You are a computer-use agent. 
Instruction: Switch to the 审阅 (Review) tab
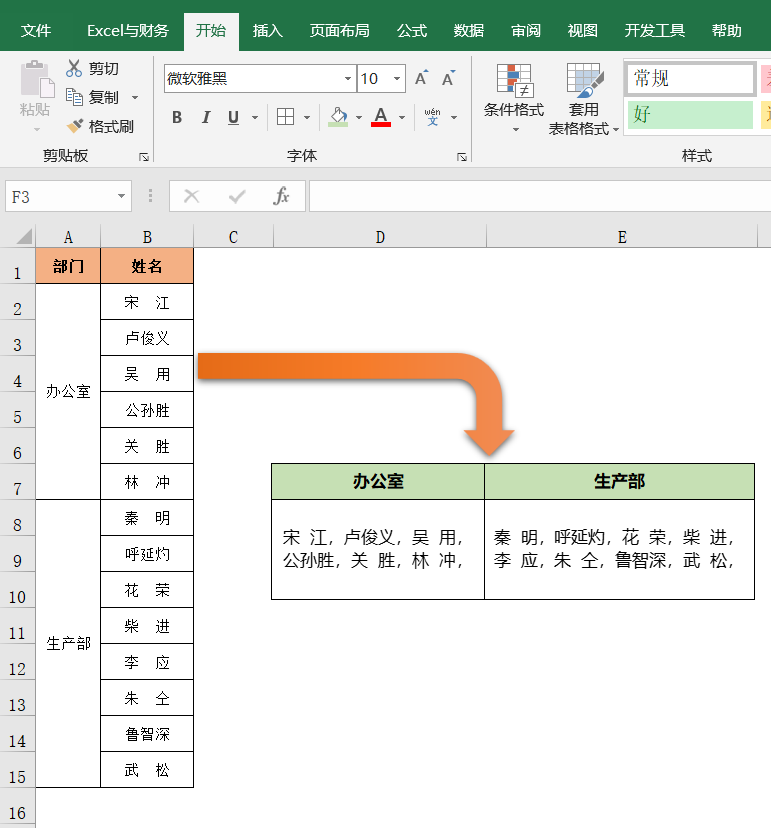(526, 31)
